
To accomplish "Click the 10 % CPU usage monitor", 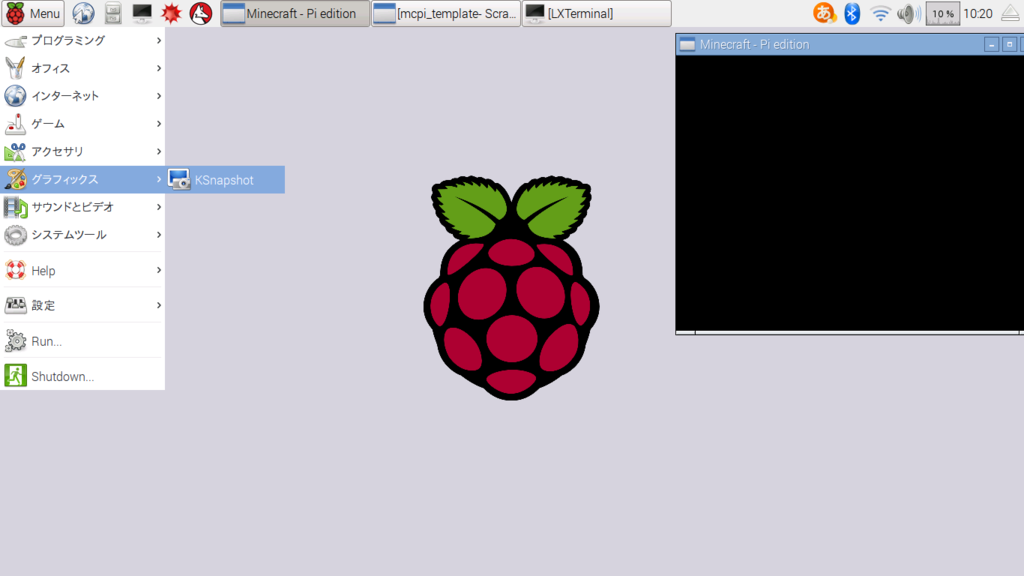I will coord(942,13).
